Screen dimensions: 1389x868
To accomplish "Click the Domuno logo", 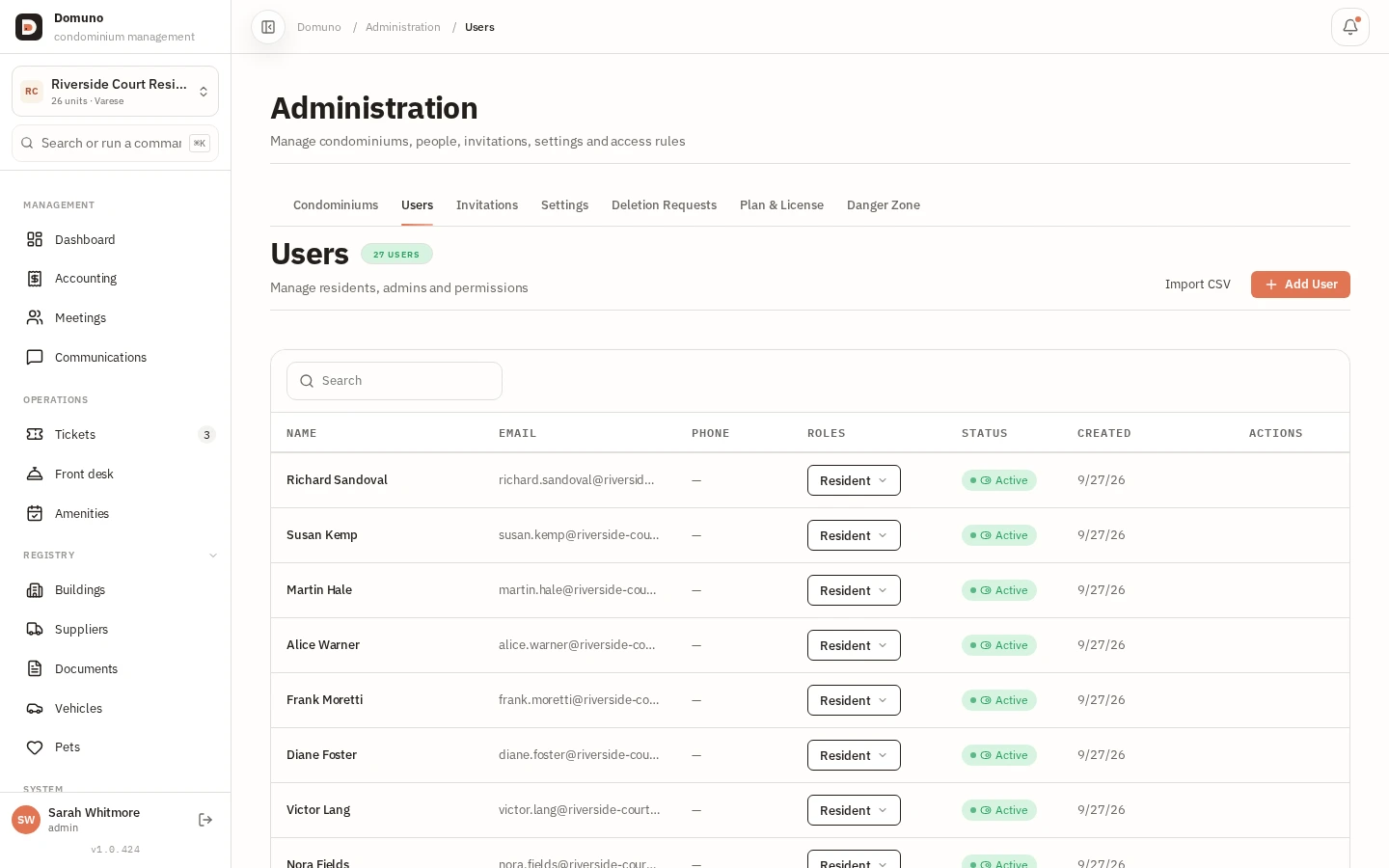I will pos(29,27).
